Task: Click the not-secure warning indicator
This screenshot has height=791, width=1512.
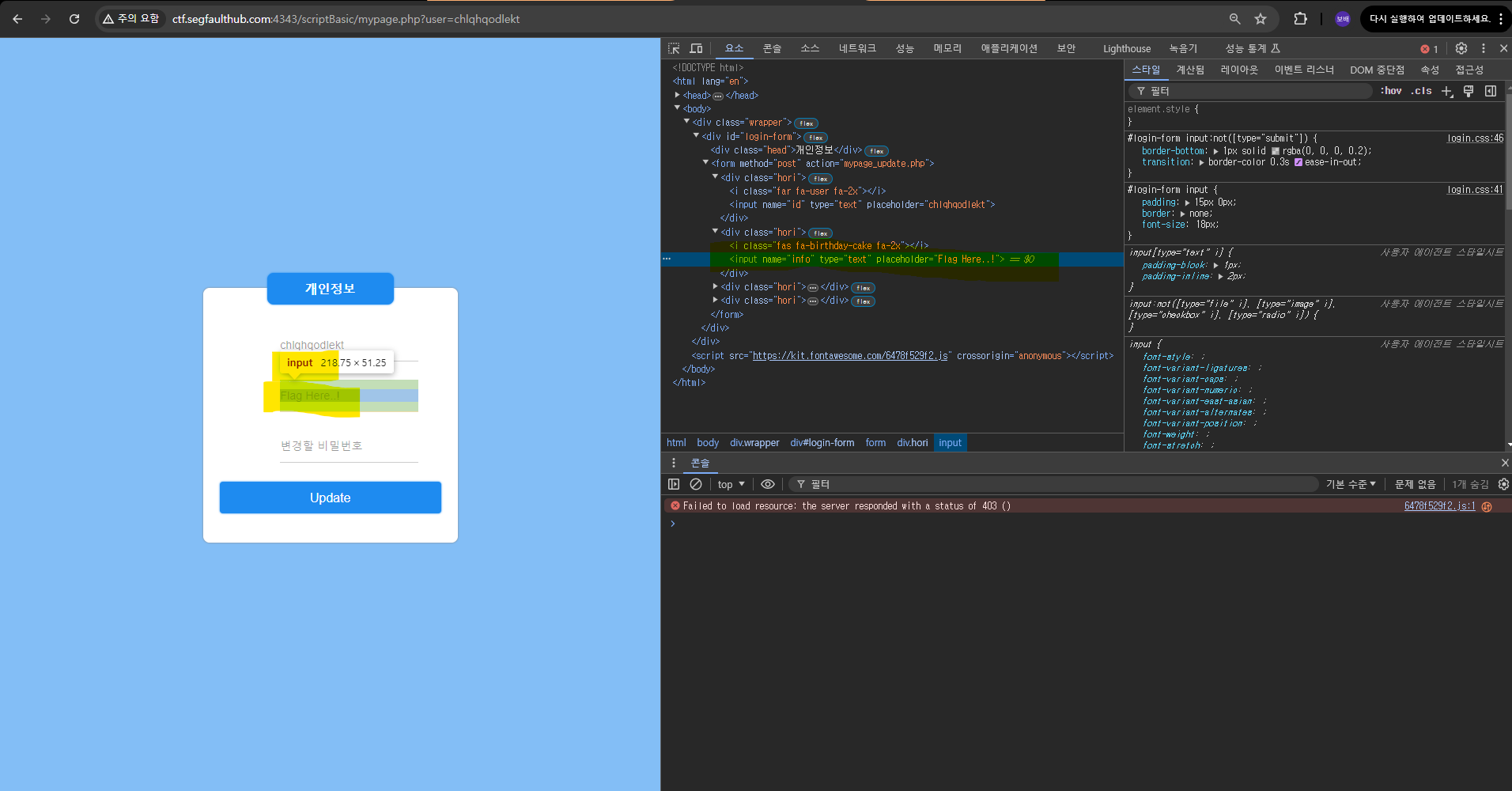Action: point(130,19)
